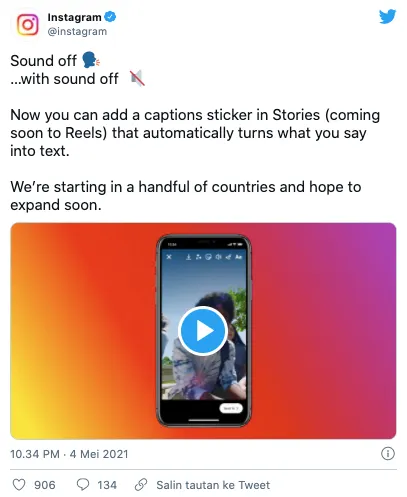Click the Aa text tool in phone screen
This screenshot has width=407, height=497.
pos(238,257)
